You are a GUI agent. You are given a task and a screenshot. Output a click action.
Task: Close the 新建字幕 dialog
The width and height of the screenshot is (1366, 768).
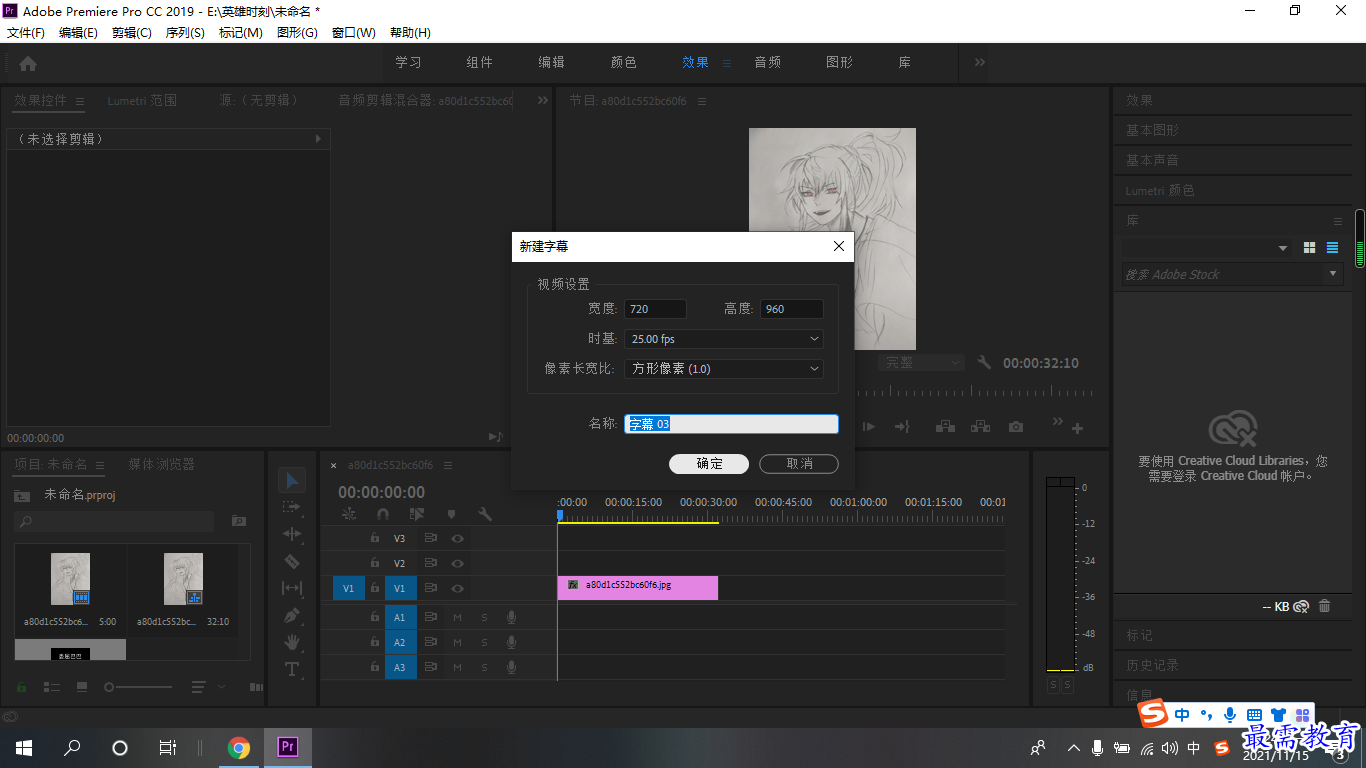[839, 246]
